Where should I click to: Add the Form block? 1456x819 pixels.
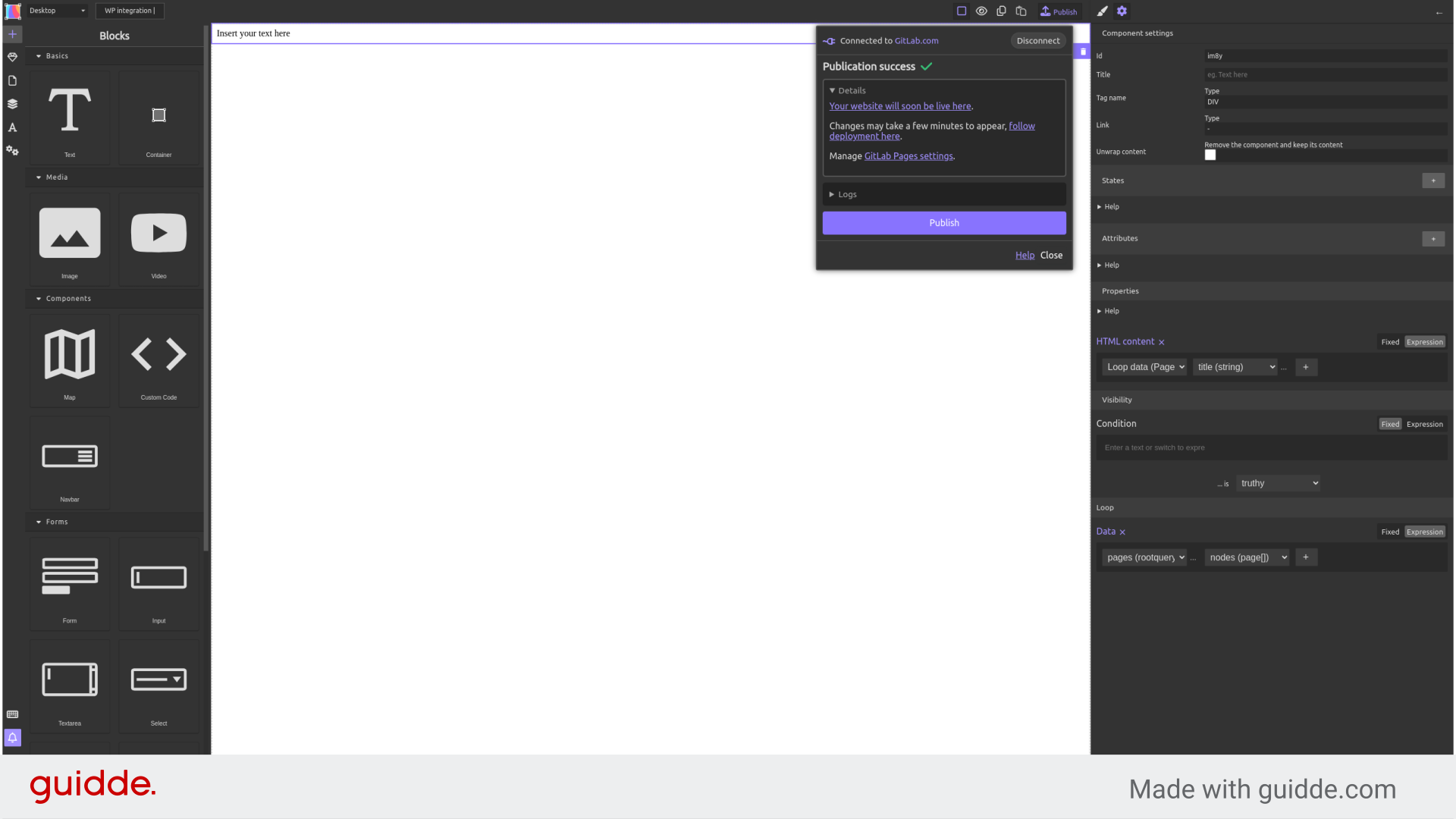tap(70, 584)
